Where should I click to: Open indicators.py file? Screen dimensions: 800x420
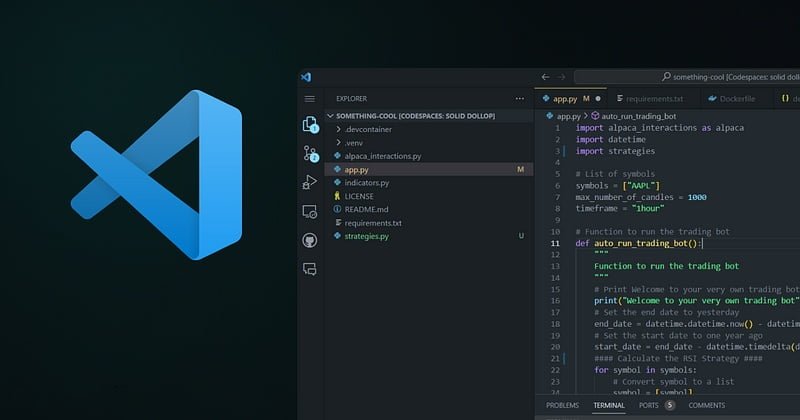point(429,183)
